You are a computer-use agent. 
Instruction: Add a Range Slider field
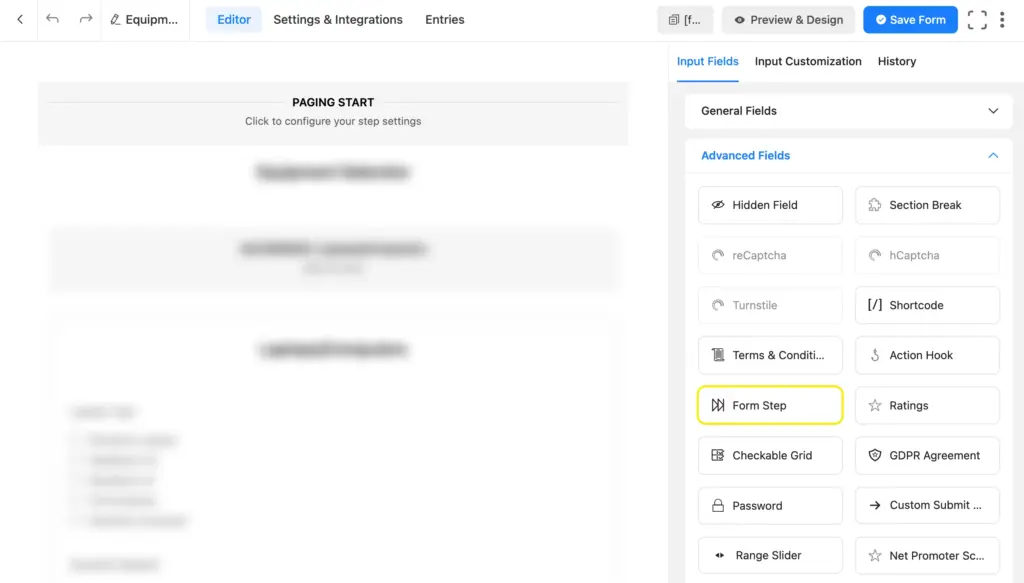coord(770,555)
